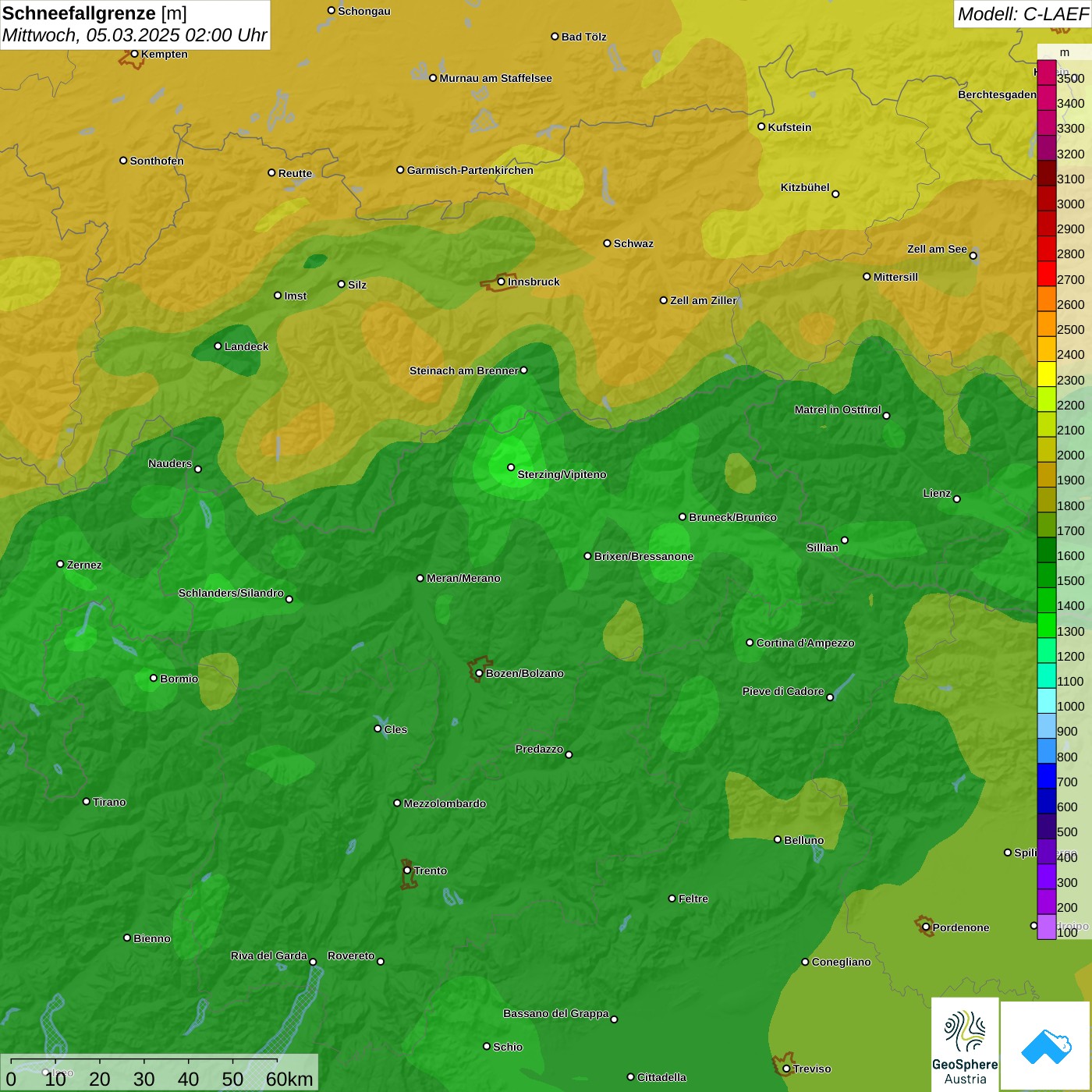Click the Zell am Ziller label
Screen dimensions: 1092x1092
(704, 300)
